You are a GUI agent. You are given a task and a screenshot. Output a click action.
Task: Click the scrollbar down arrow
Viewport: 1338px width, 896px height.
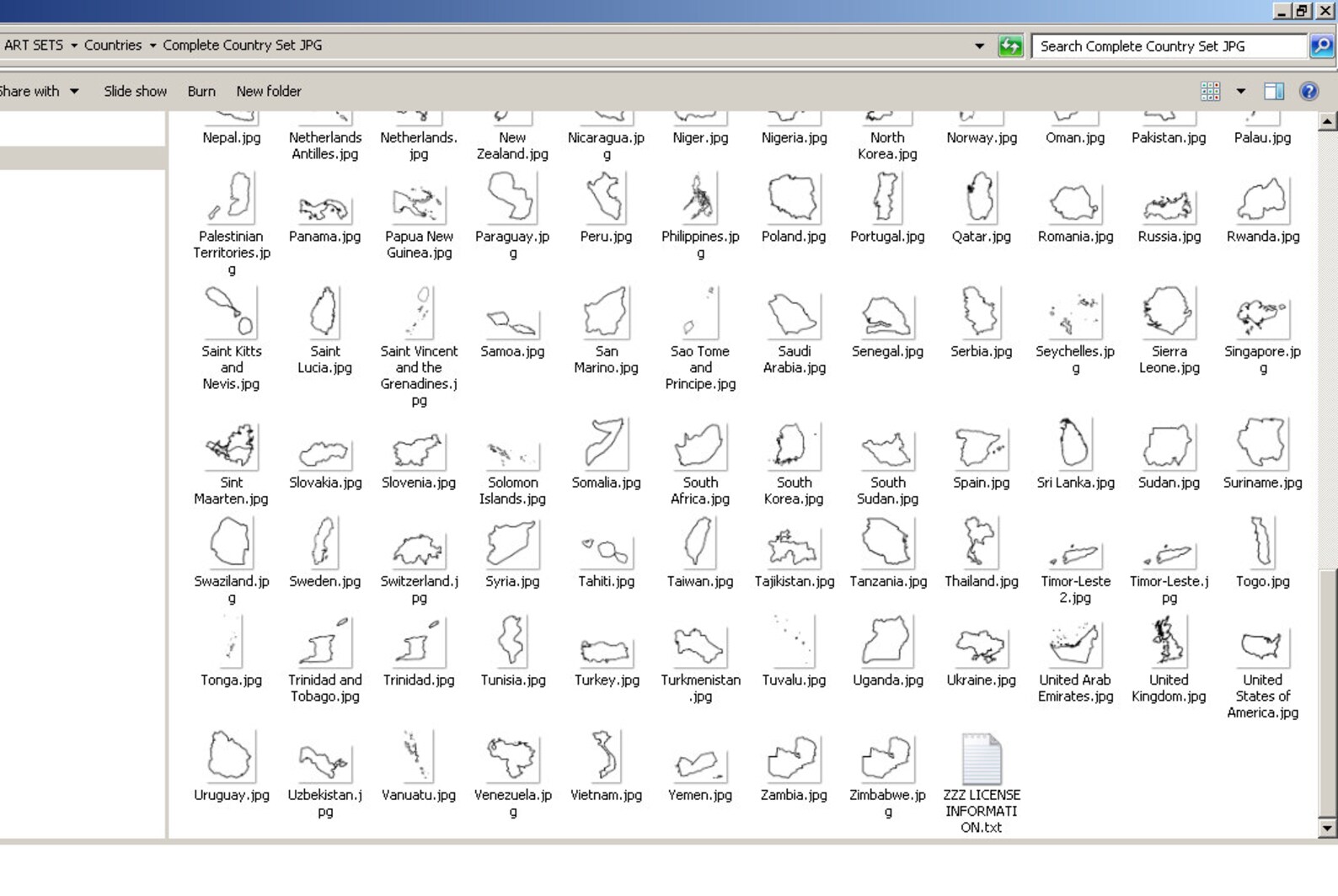point(1327,828)
